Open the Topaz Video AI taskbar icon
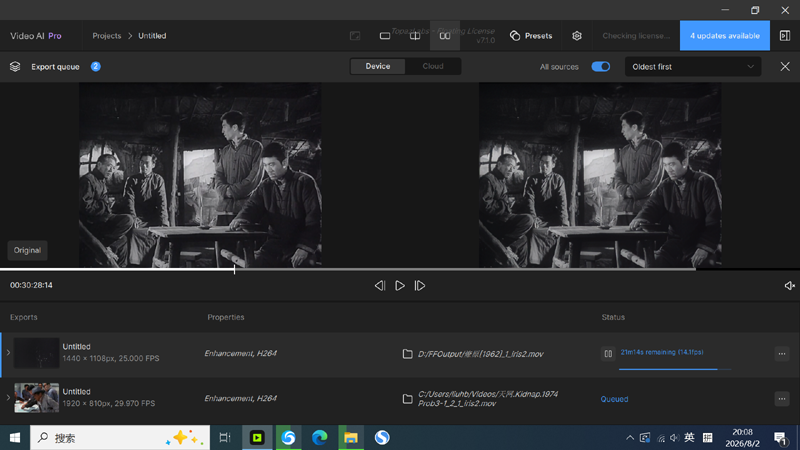 click(257, 438)
